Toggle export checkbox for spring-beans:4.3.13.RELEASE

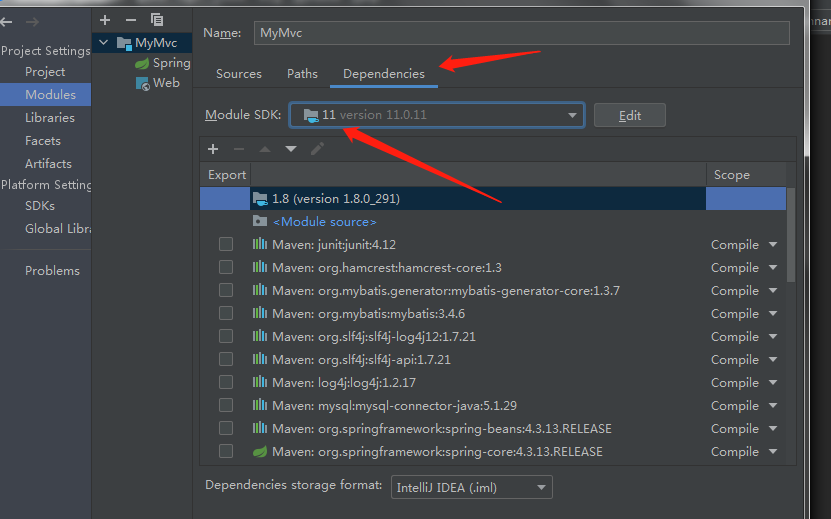coord(226,428)
